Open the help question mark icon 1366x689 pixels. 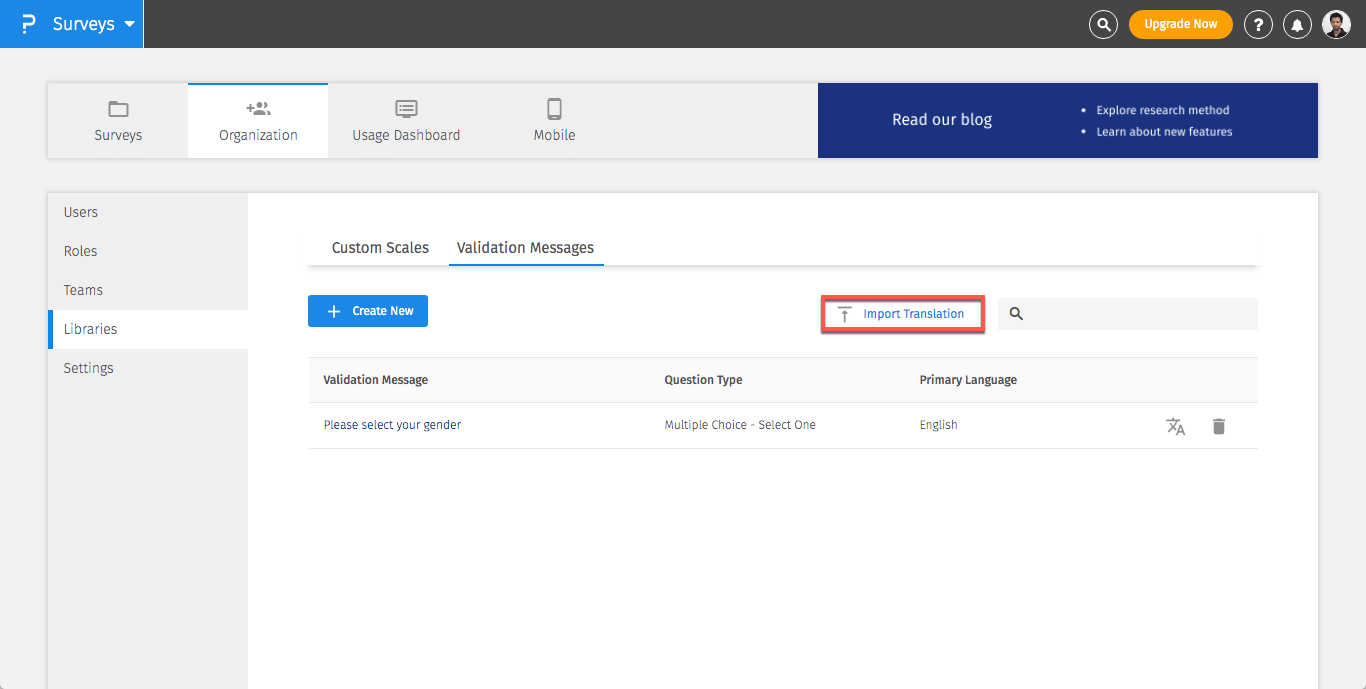[1257, 24]
